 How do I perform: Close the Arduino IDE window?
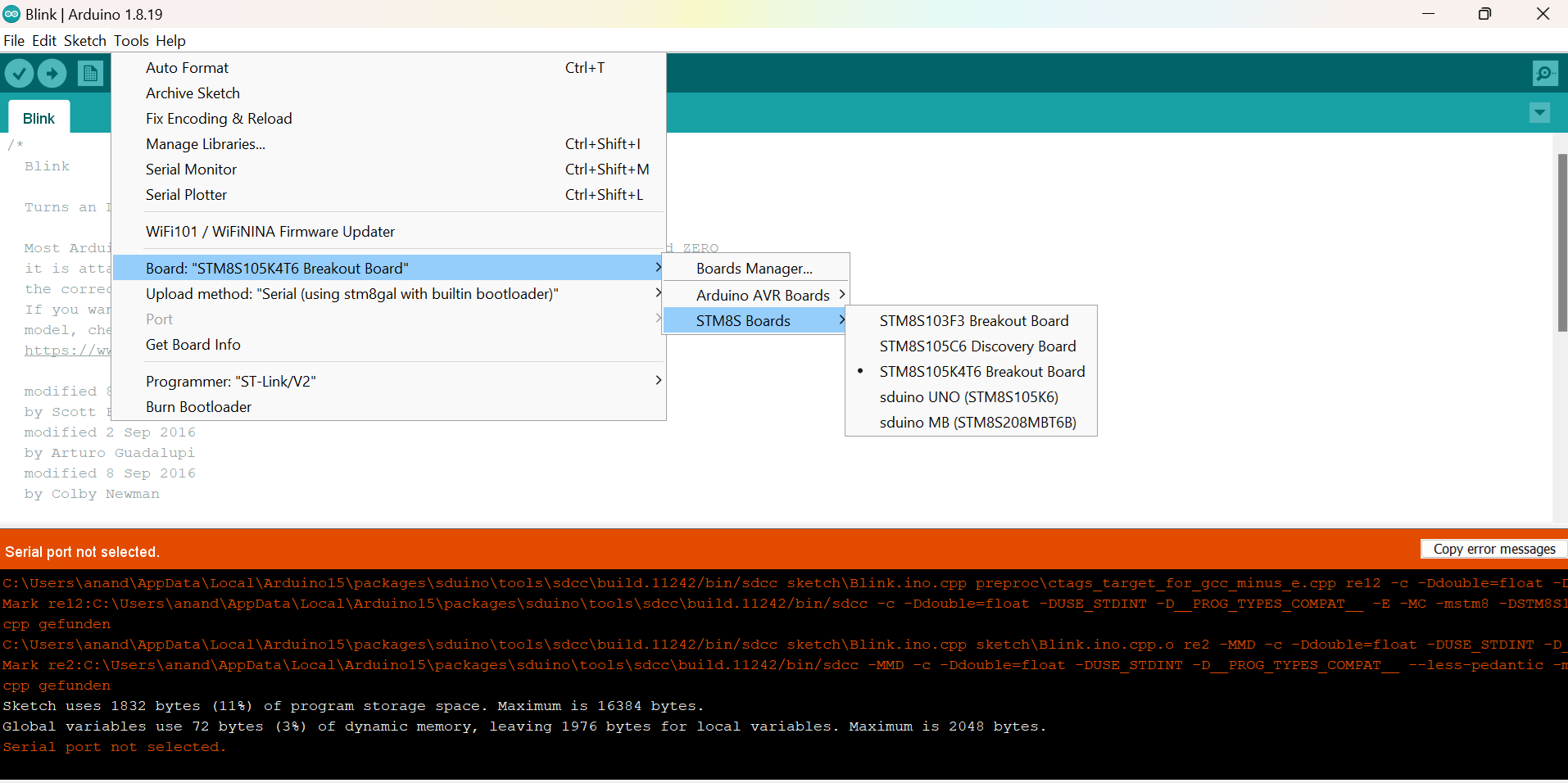[1543, 14]
